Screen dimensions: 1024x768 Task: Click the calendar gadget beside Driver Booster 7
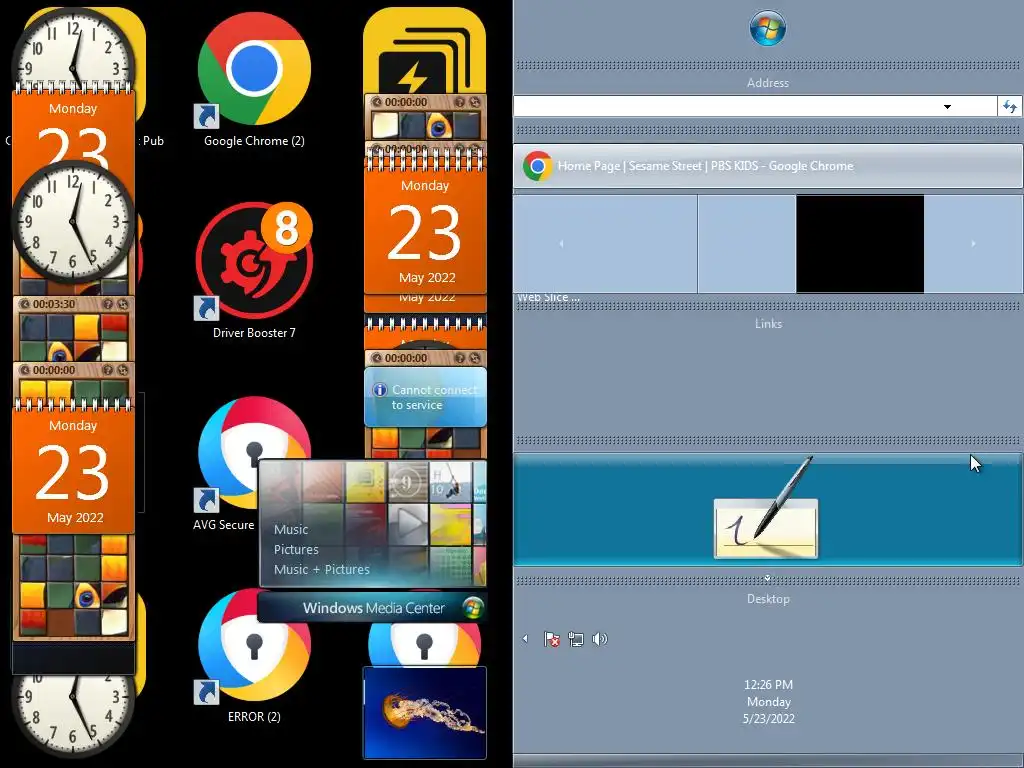424,222
